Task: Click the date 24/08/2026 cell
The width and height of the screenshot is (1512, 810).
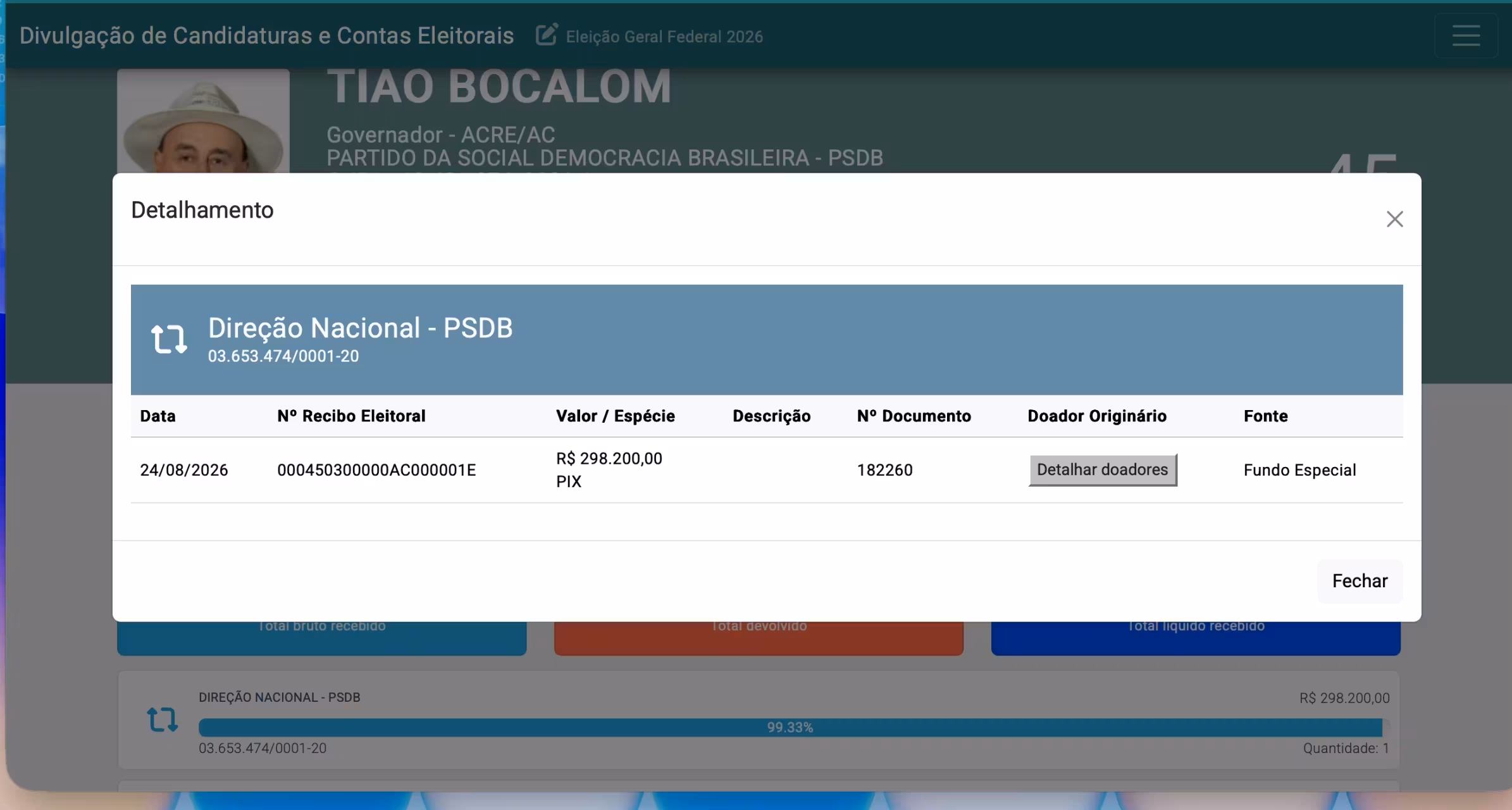Action: coord(183,470)
